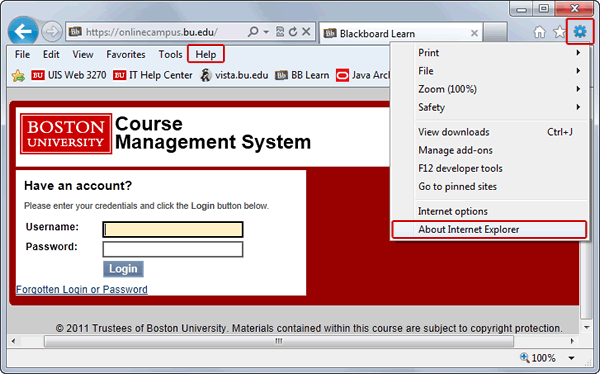Click horizontal scrollbar right arrow
The height and width of the screenshot is (374, 600).
pos(572,341)
